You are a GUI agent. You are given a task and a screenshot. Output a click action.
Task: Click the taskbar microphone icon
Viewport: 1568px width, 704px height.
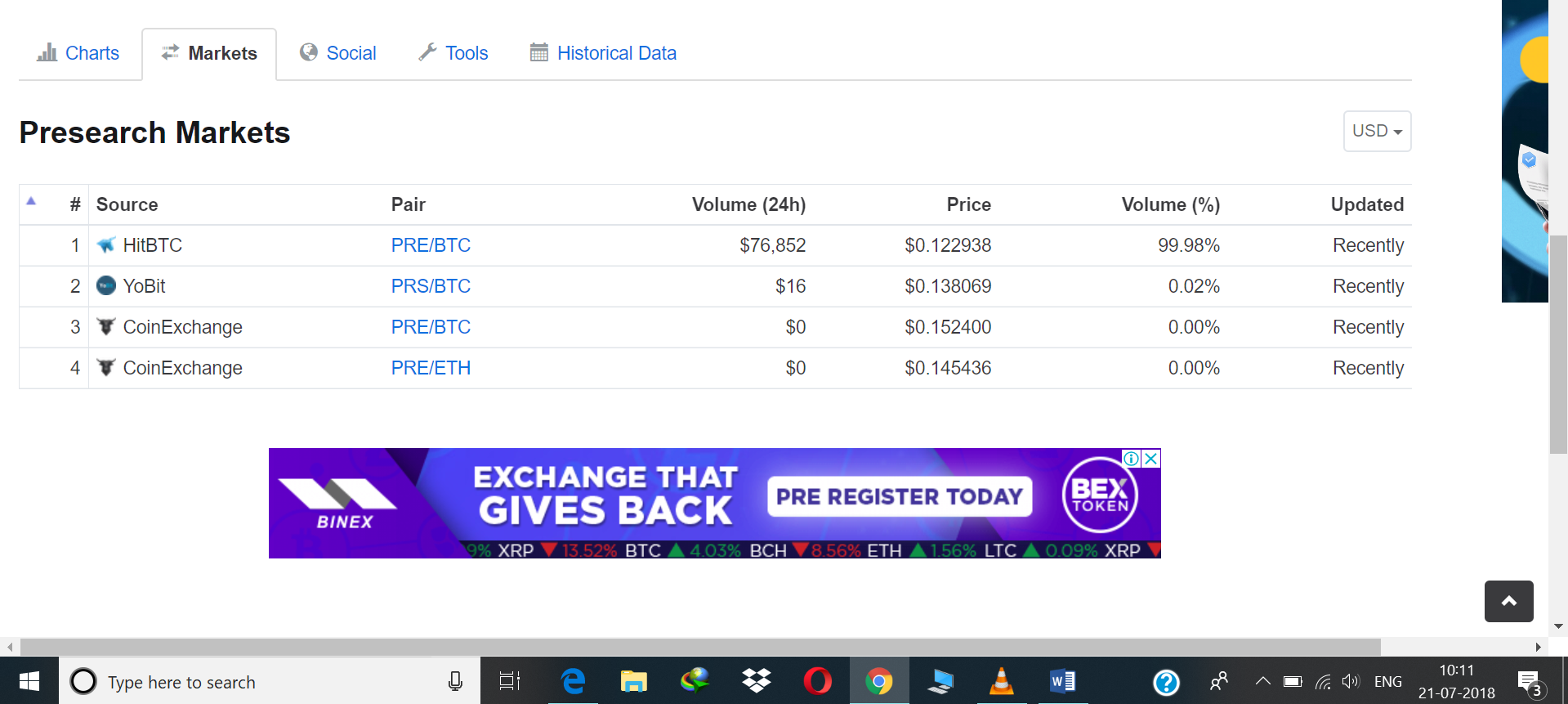point(455,681)
